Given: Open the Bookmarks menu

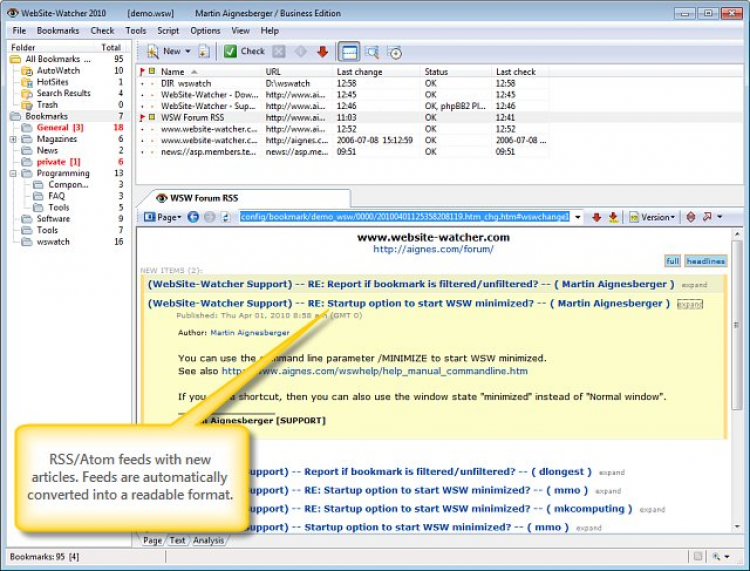Looking at the screenshot, I should [x=58, y=31].
